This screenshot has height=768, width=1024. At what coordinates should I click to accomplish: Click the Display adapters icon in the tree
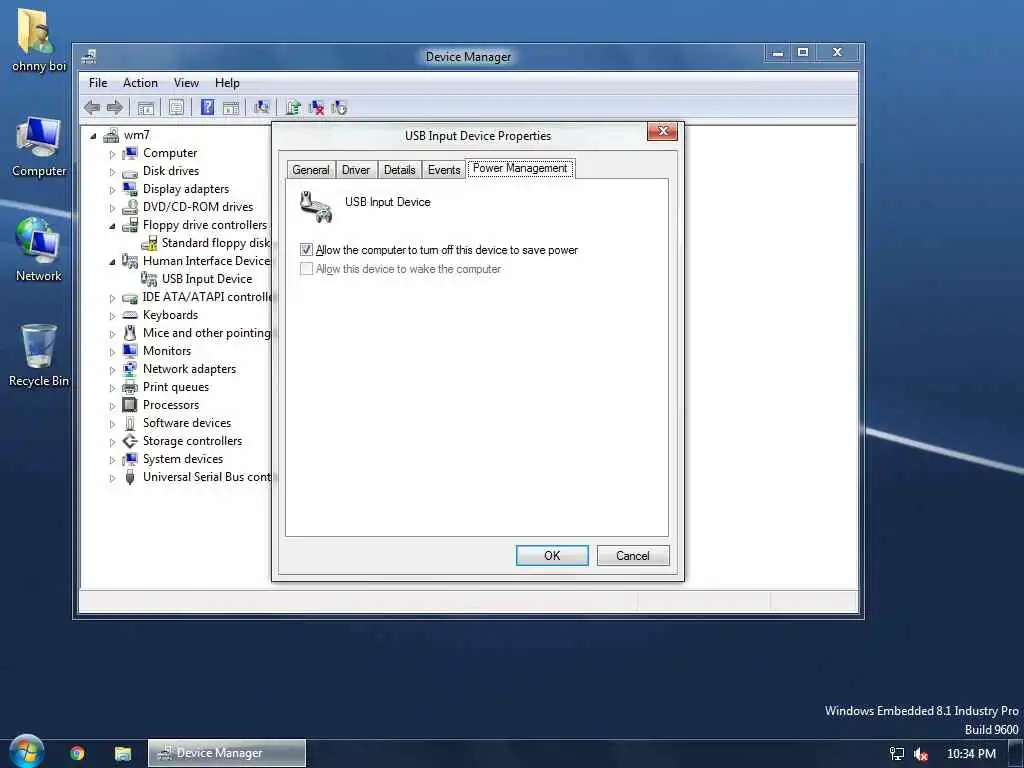coord(130,189)
